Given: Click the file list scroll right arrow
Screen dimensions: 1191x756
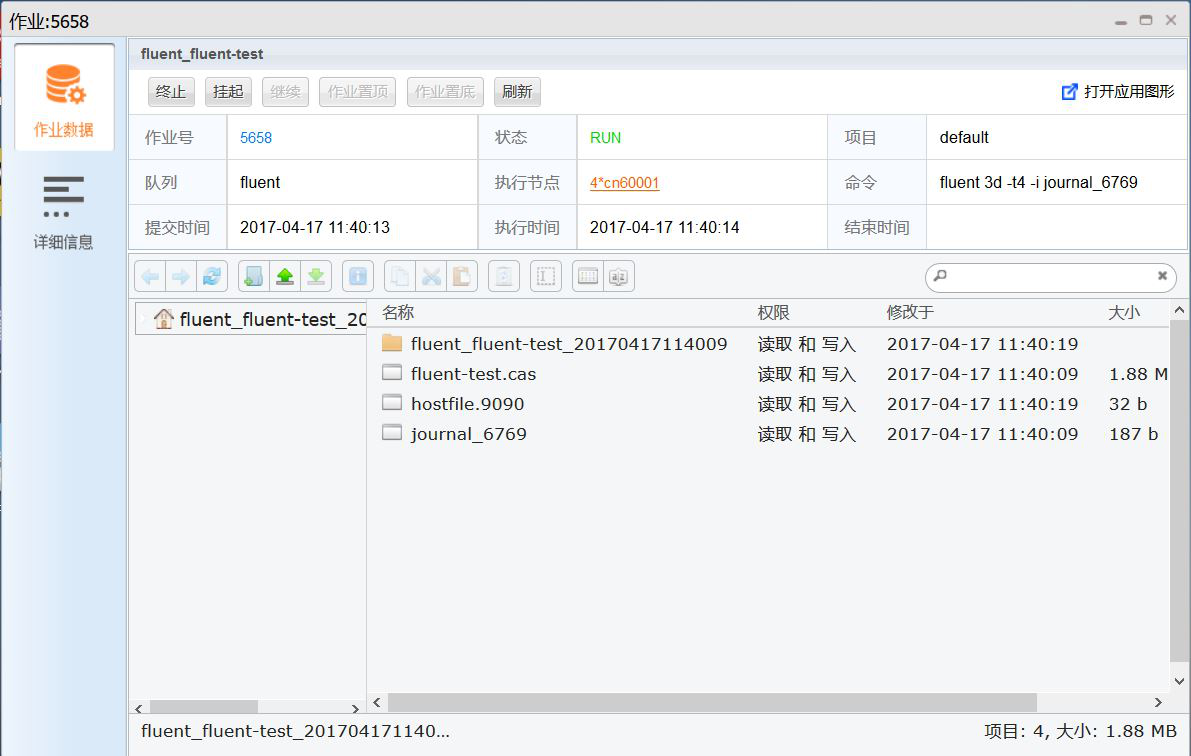Looking at the screenshot, I should [x=1158, y=702].
